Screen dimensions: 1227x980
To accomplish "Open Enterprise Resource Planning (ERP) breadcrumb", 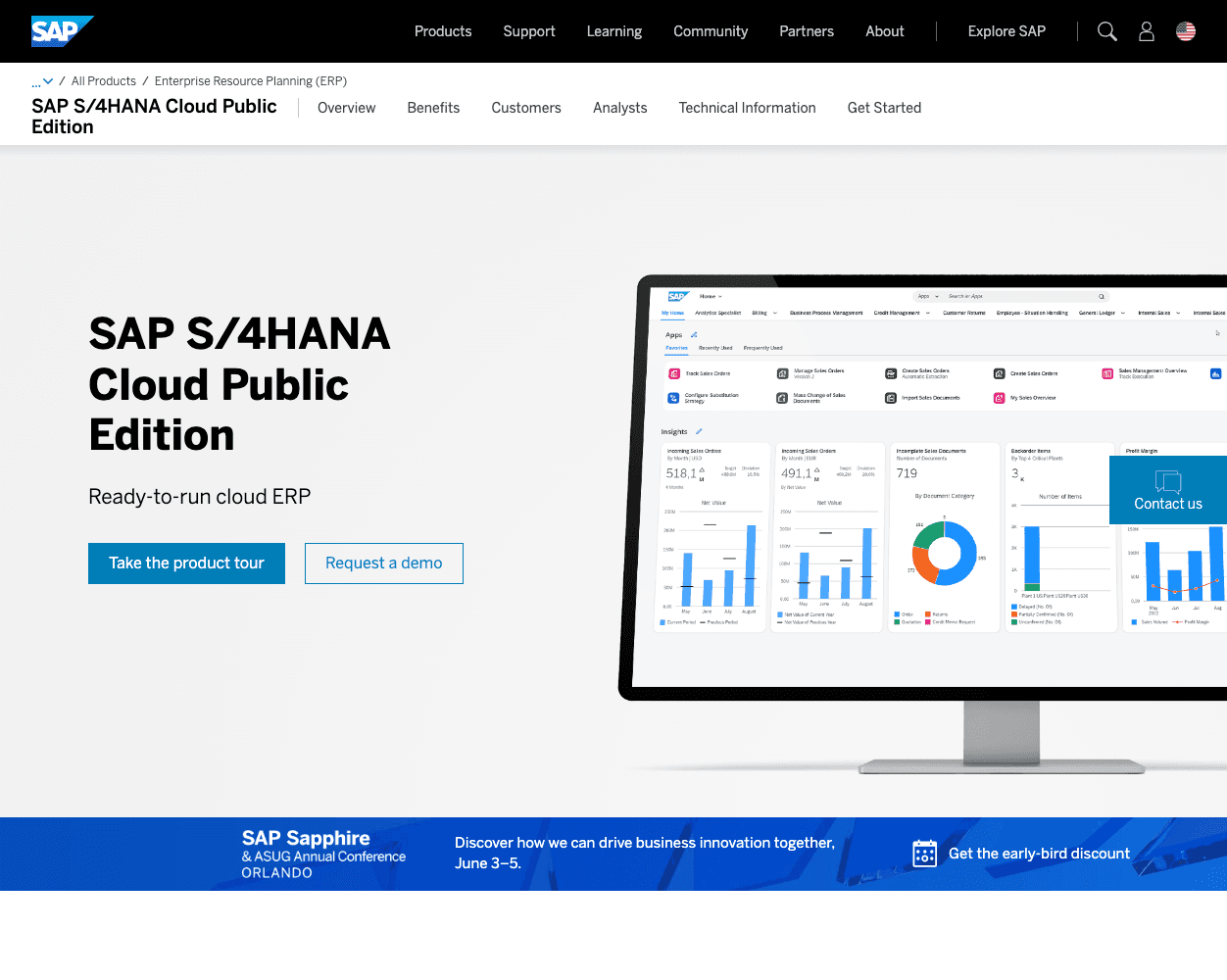I will 251,81.
